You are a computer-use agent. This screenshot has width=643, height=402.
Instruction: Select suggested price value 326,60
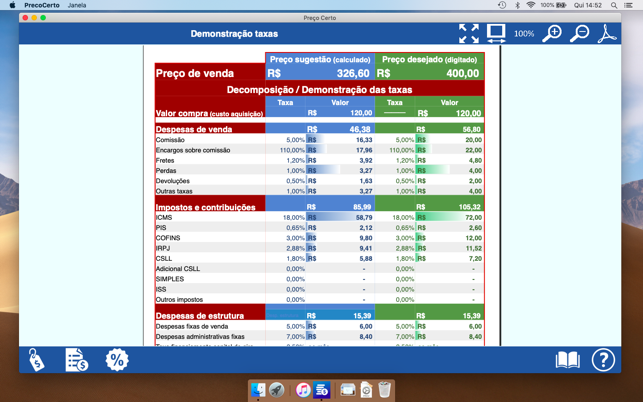point(353,73)
